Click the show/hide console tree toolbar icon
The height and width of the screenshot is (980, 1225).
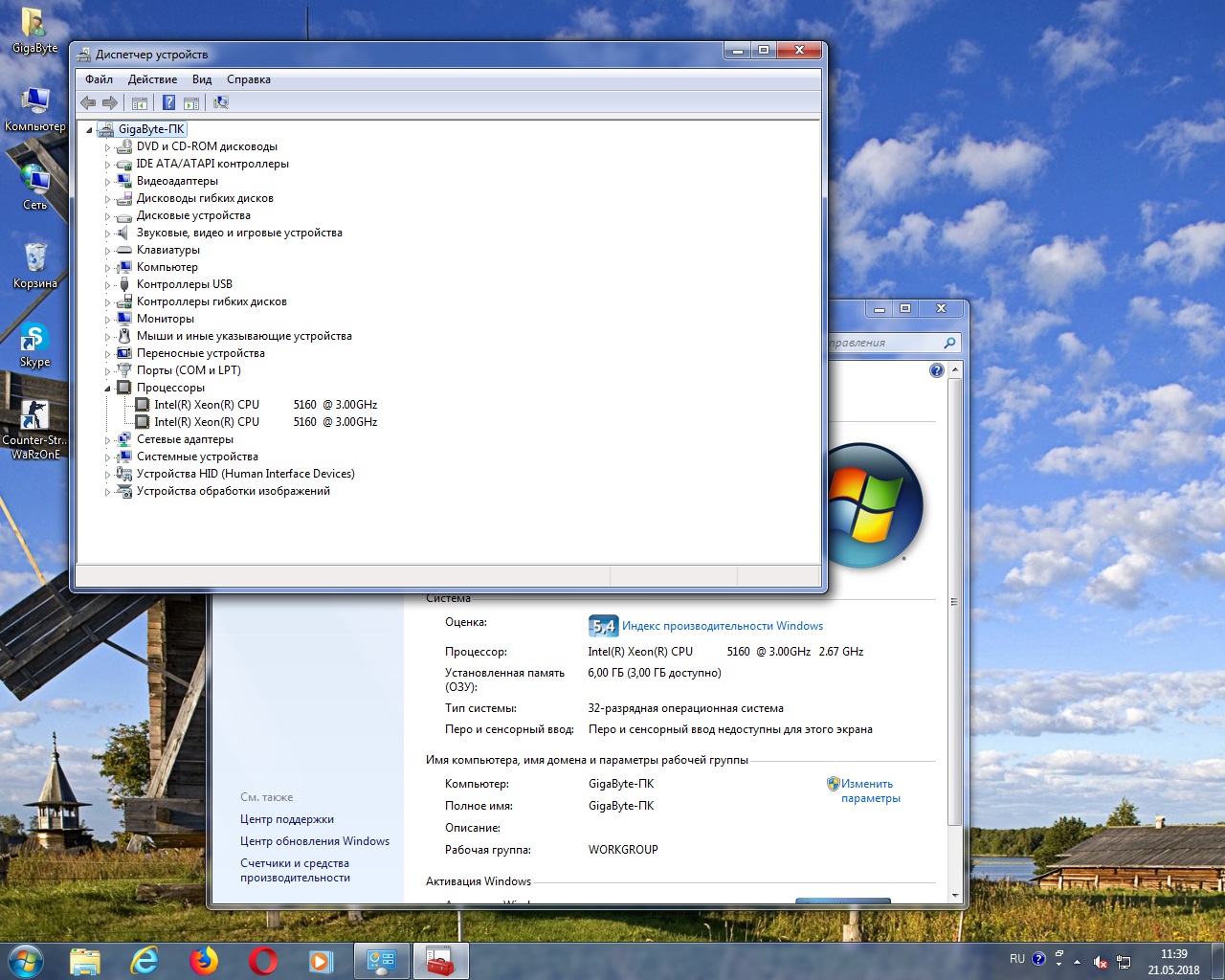pos(140,102)
